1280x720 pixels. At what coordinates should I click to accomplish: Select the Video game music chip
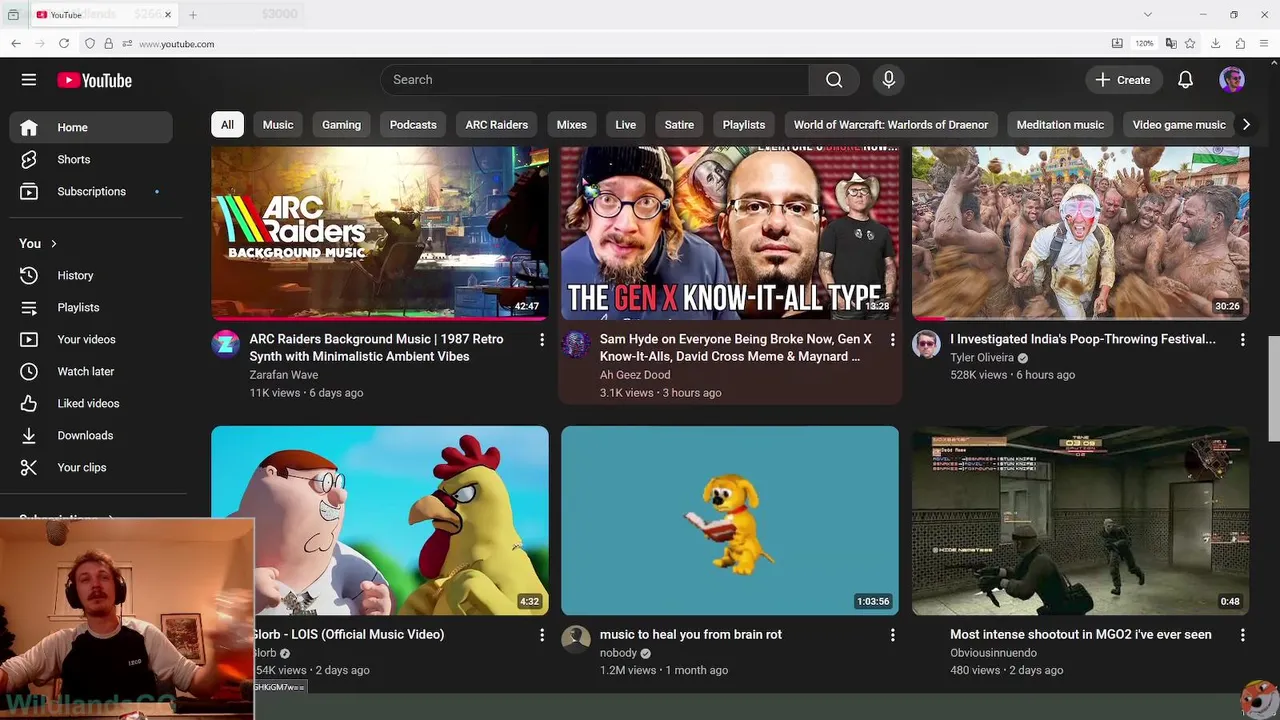[1179, 125]
